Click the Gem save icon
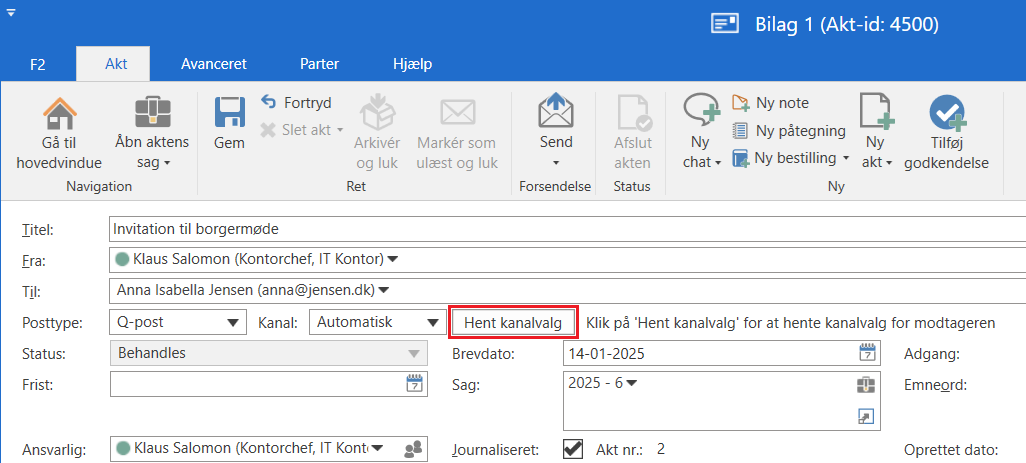This screenshot has width=1026, height=463. (229, 114)
